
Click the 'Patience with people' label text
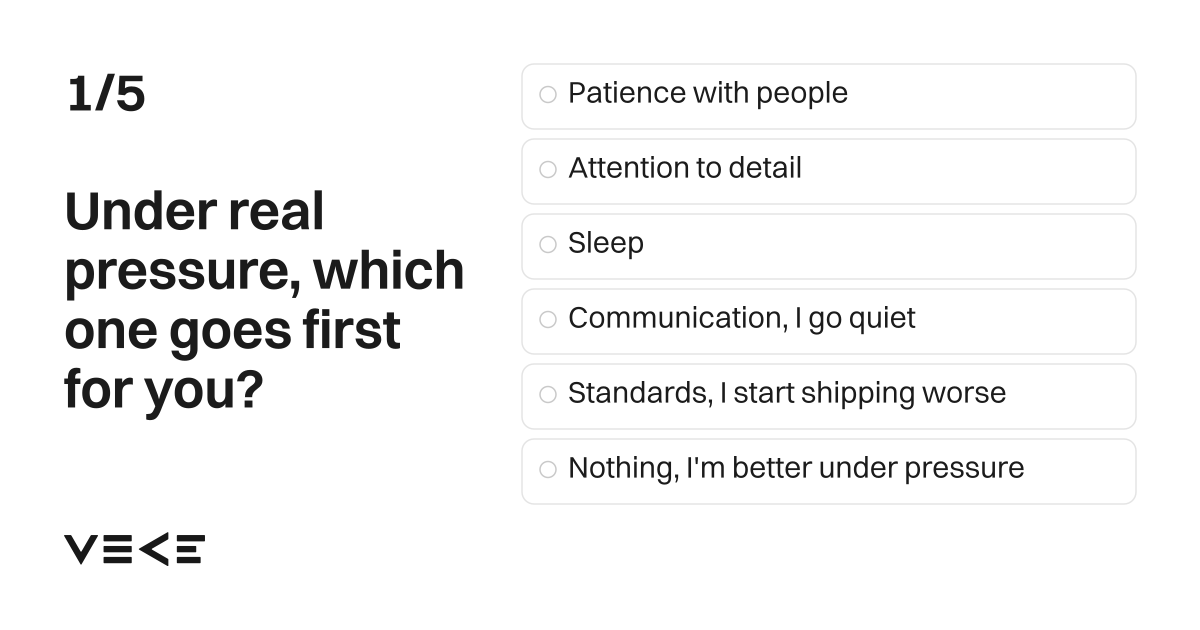[x=708, y=93]
